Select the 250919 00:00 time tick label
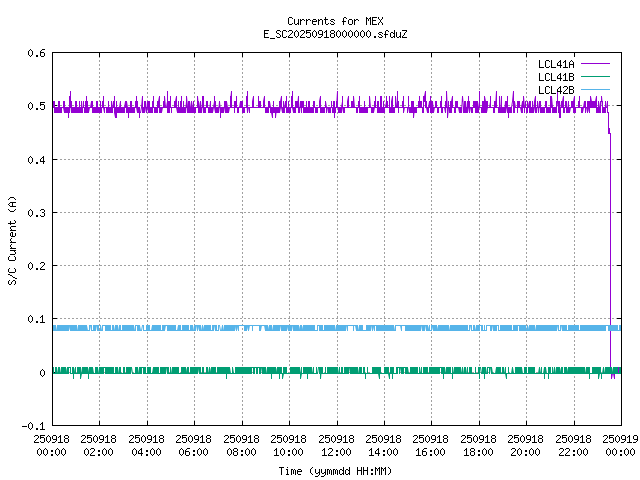This screenshot has width=640, height=480. pos(620,445)
